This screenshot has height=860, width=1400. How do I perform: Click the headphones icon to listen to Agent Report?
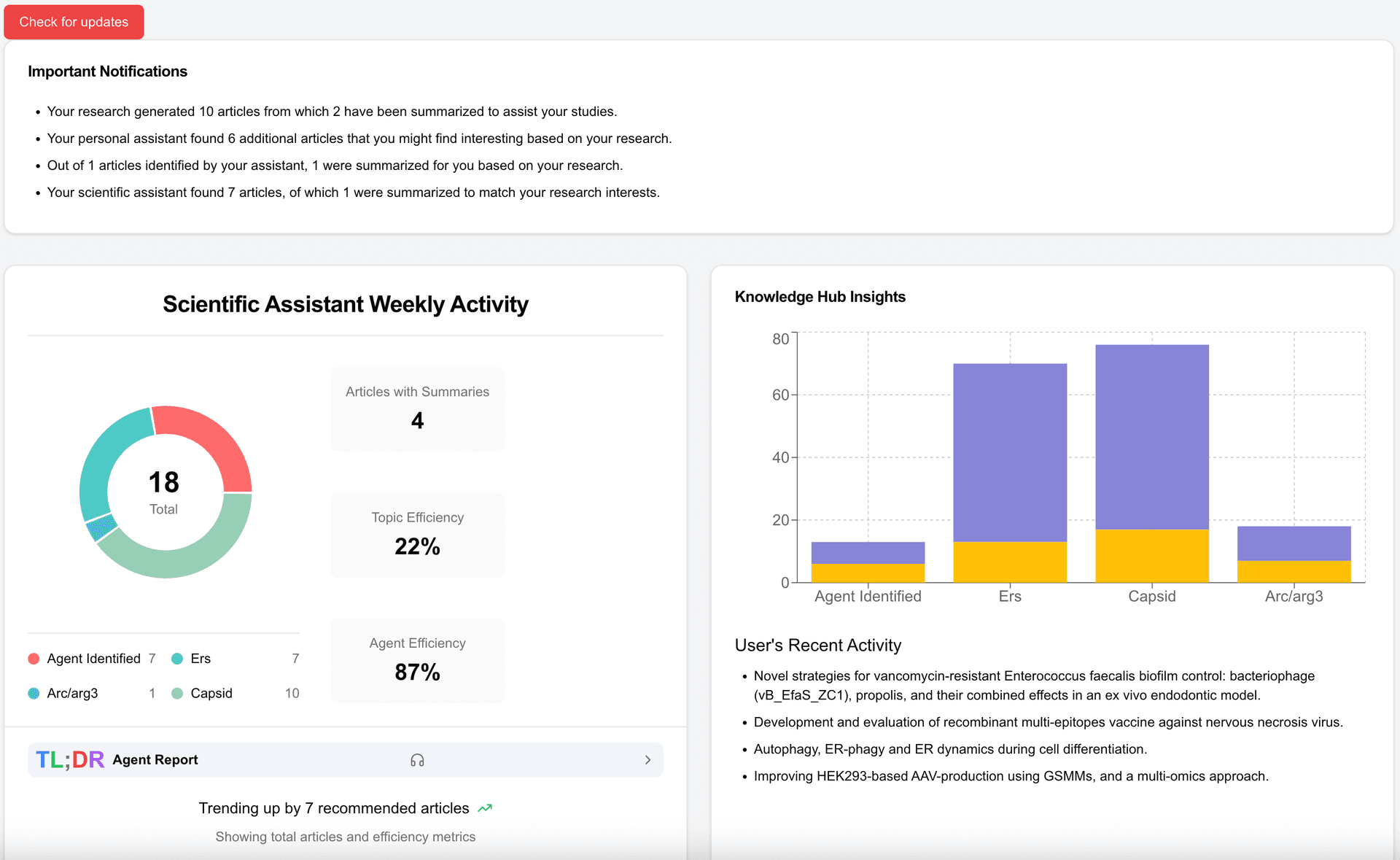pyautogui.click(x=417, y=759)
